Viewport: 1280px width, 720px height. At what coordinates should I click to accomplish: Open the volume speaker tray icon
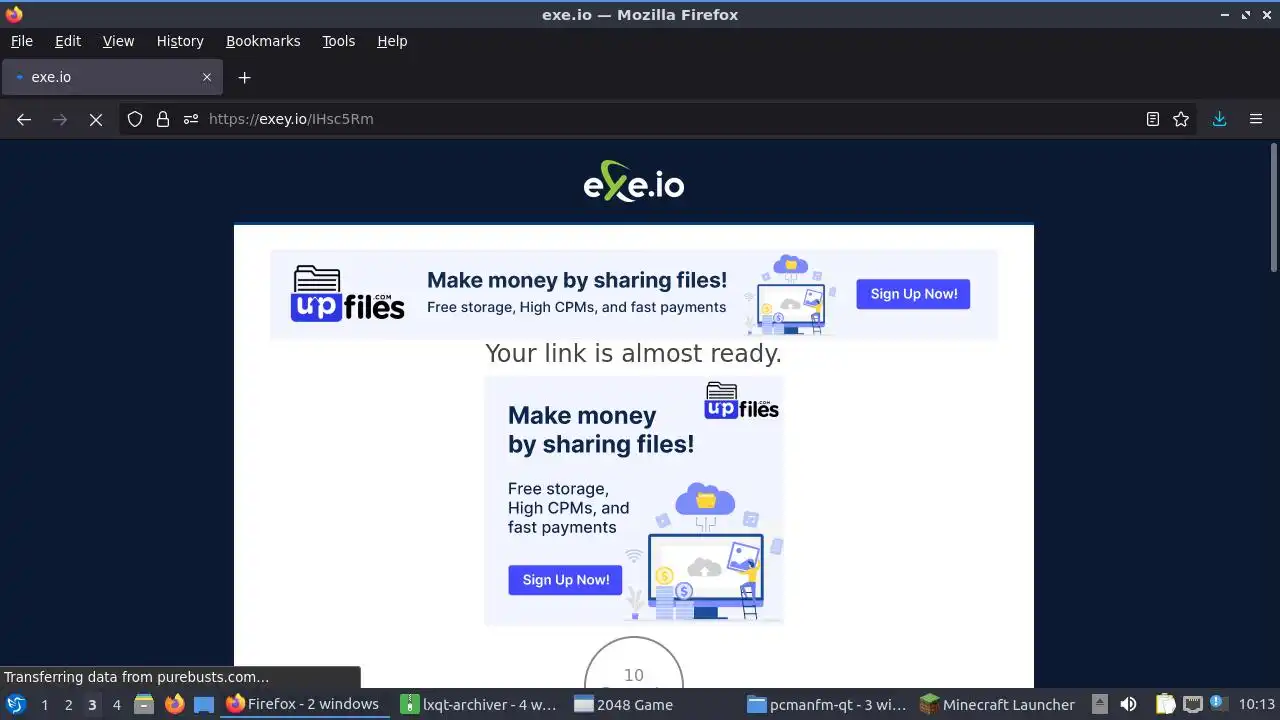tap(1128, 704)
